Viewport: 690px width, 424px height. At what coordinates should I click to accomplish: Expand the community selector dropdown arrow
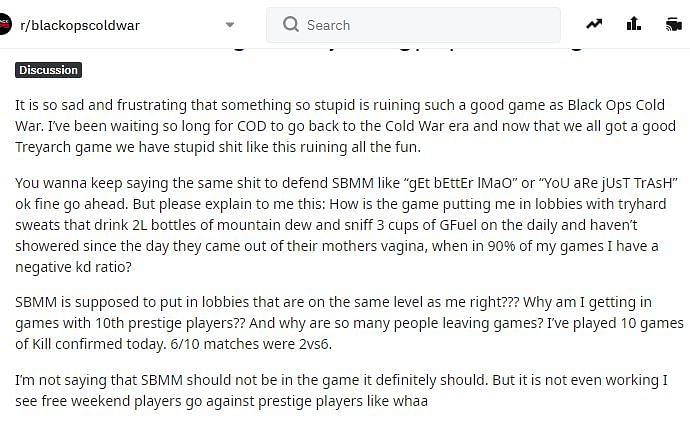pyautogui.click(x=230, y=25)
